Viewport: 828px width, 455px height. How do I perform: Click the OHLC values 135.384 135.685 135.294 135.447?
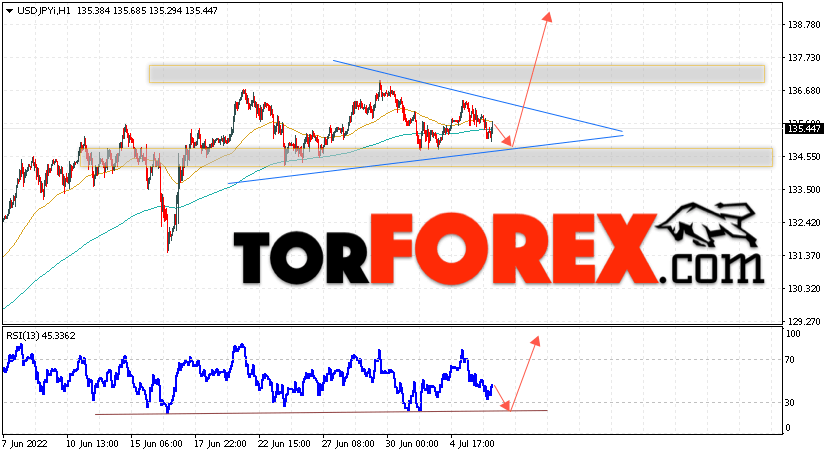pos(147,11)
